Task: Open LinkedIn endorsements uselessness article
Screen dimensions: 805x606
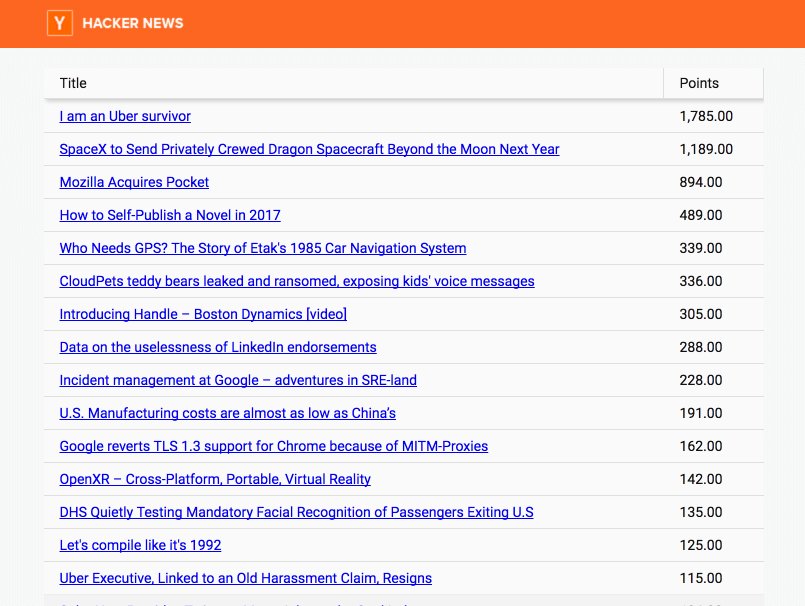Action: tap(218, 347)
